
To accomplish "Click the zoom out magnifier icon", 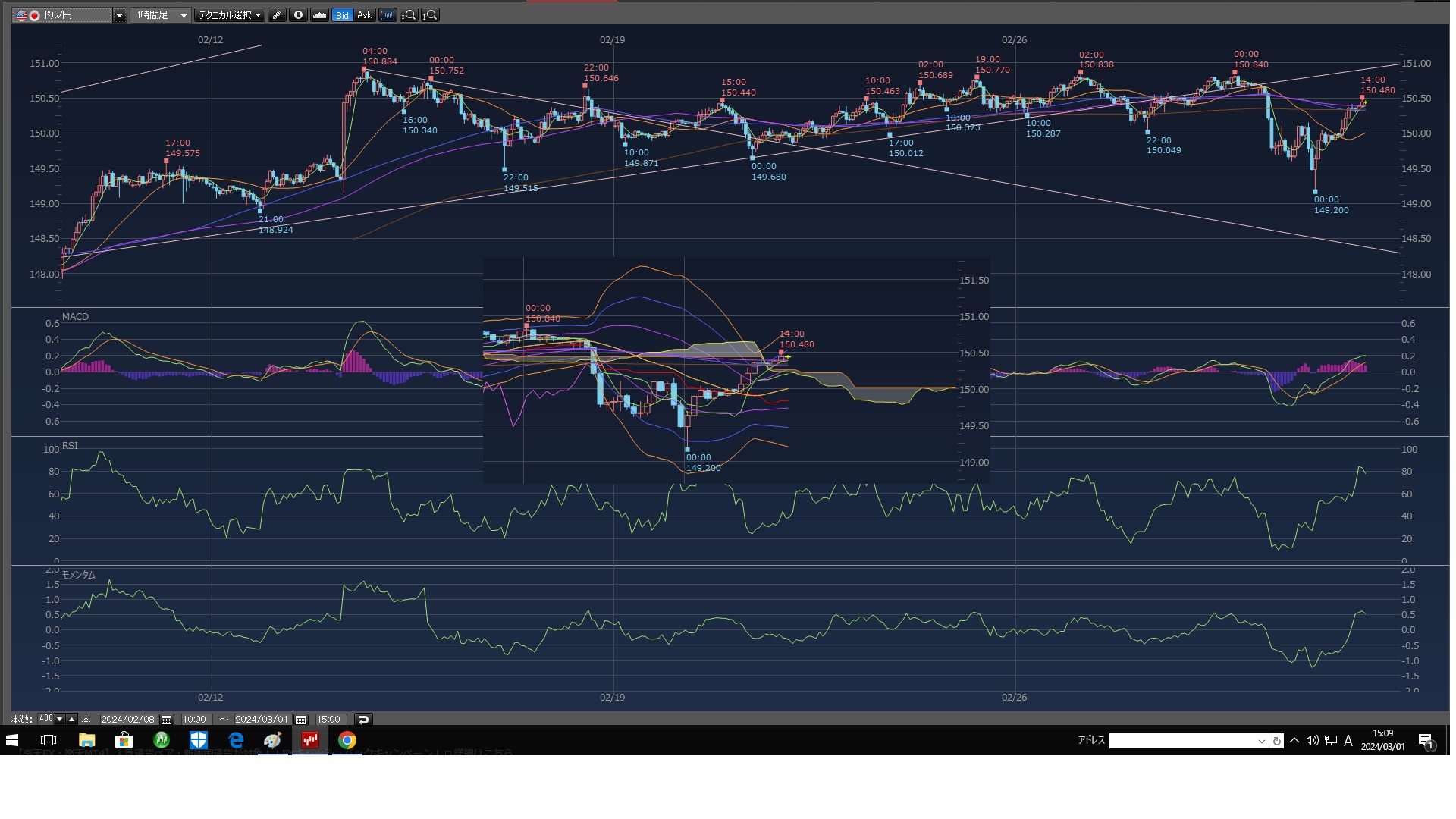I will [x=409, y=15].
